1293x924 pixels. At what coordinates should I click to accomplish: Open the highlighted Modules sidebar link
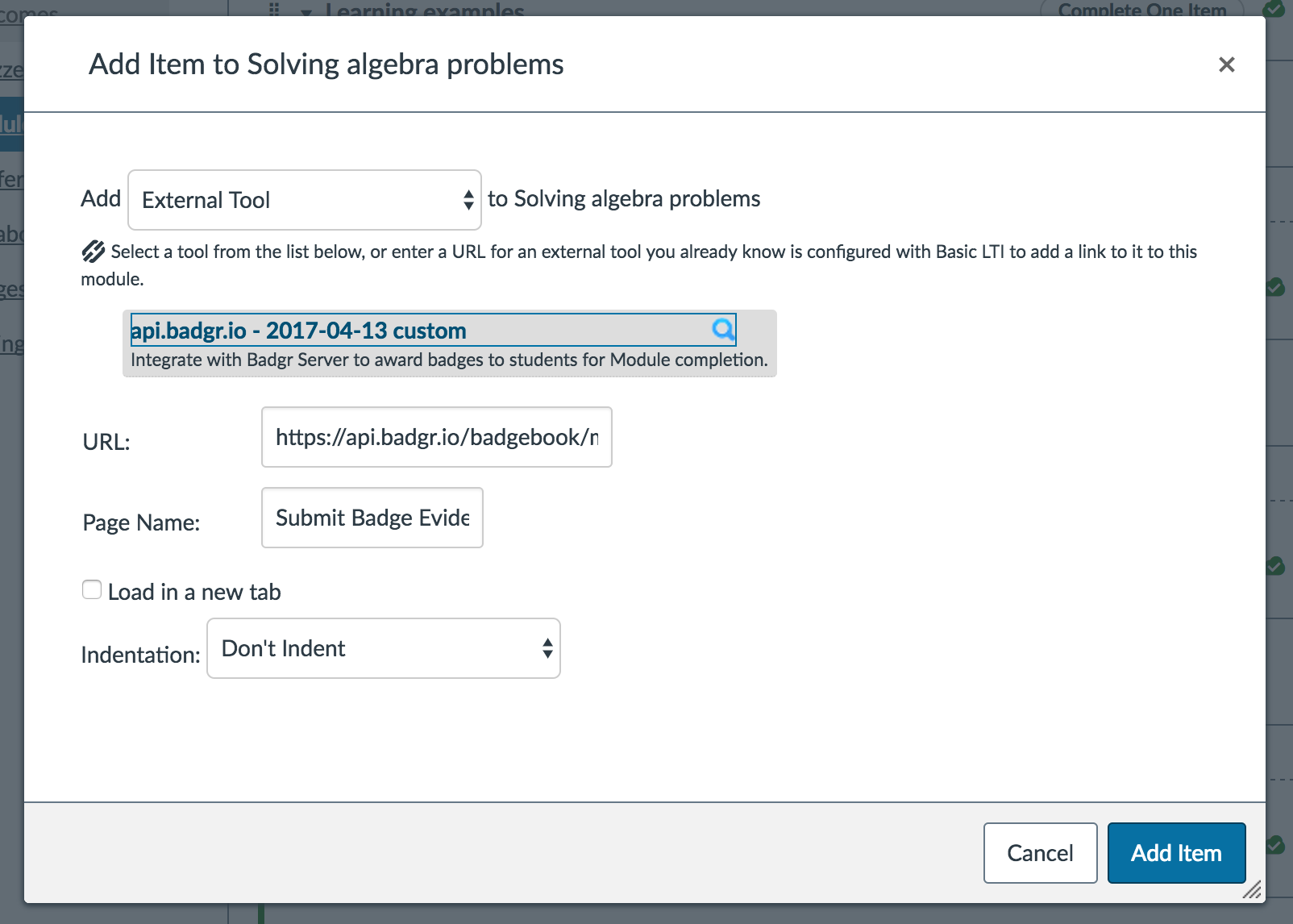click(11, 124)
